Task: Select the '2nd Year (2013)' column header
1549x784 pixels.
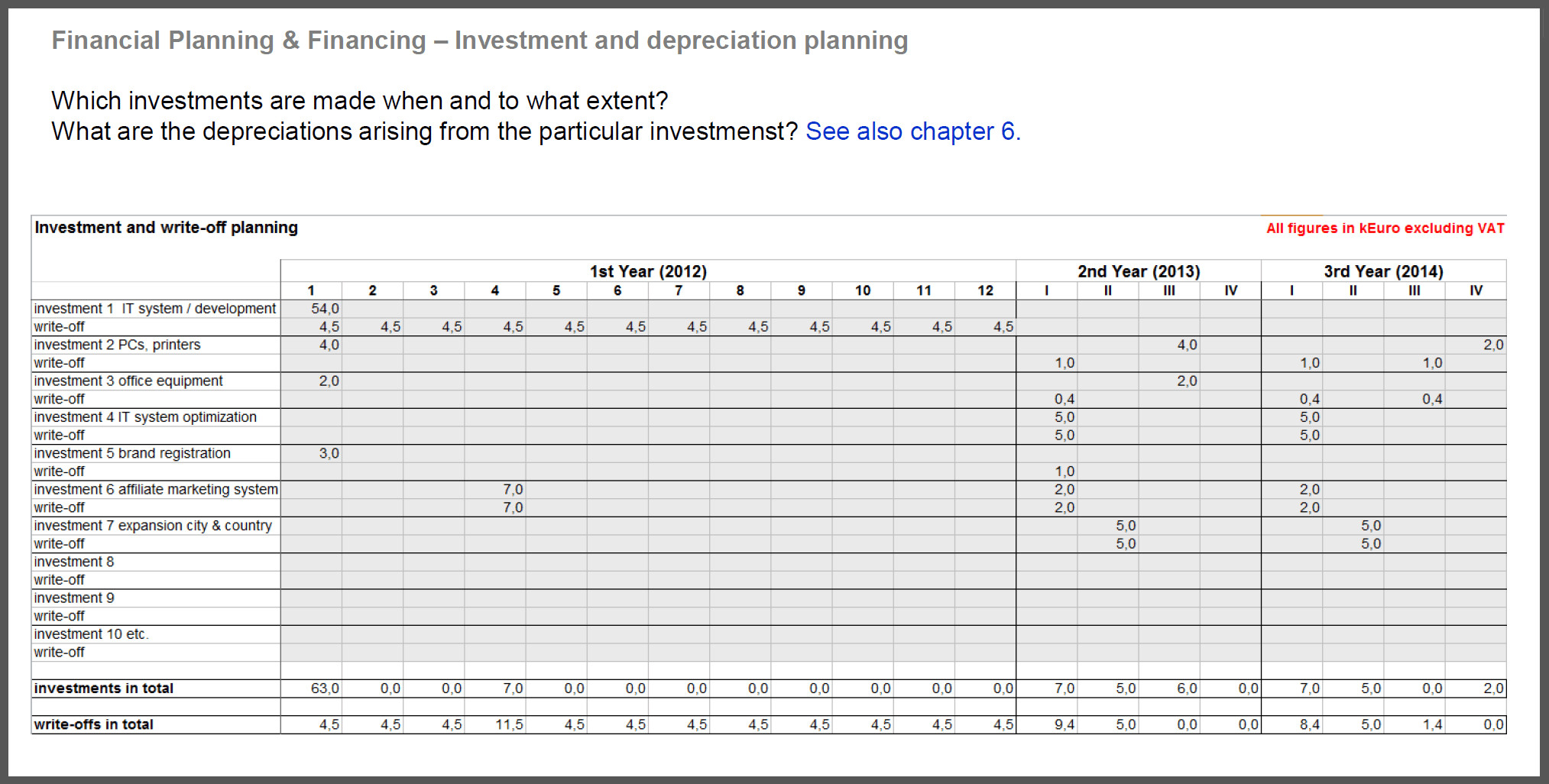Action: click(1138, 271)
